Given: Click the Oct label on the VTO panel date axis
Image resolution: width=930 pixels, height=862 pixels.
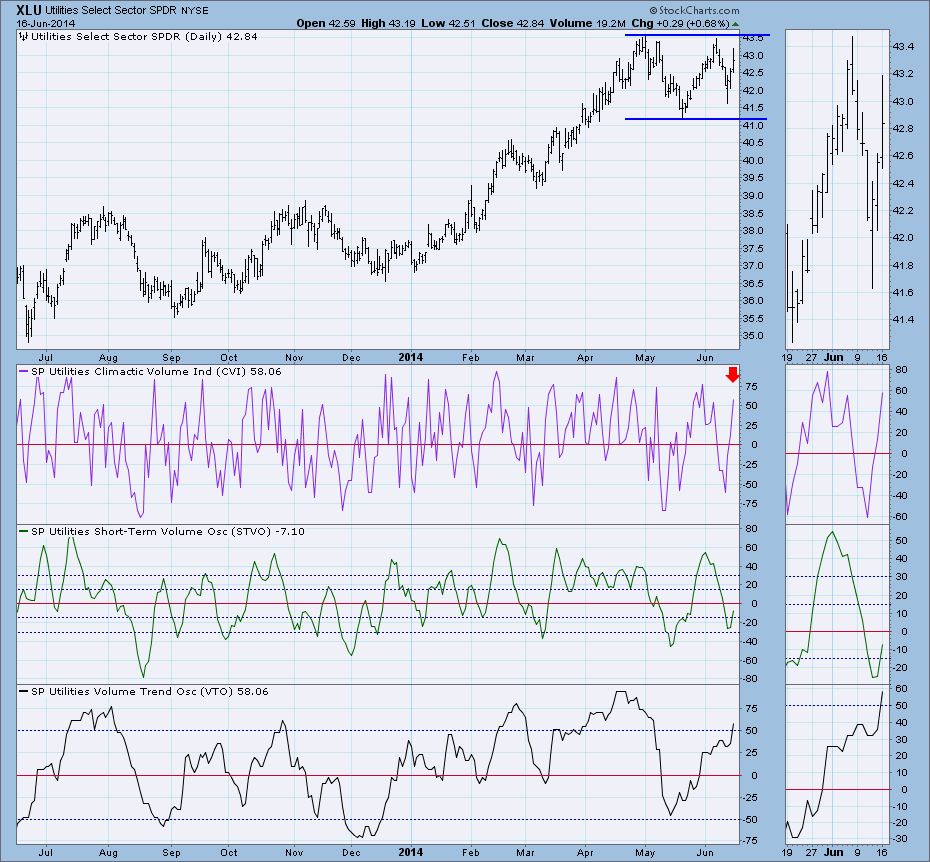Looking at the screenshot, I should point(228,853).
